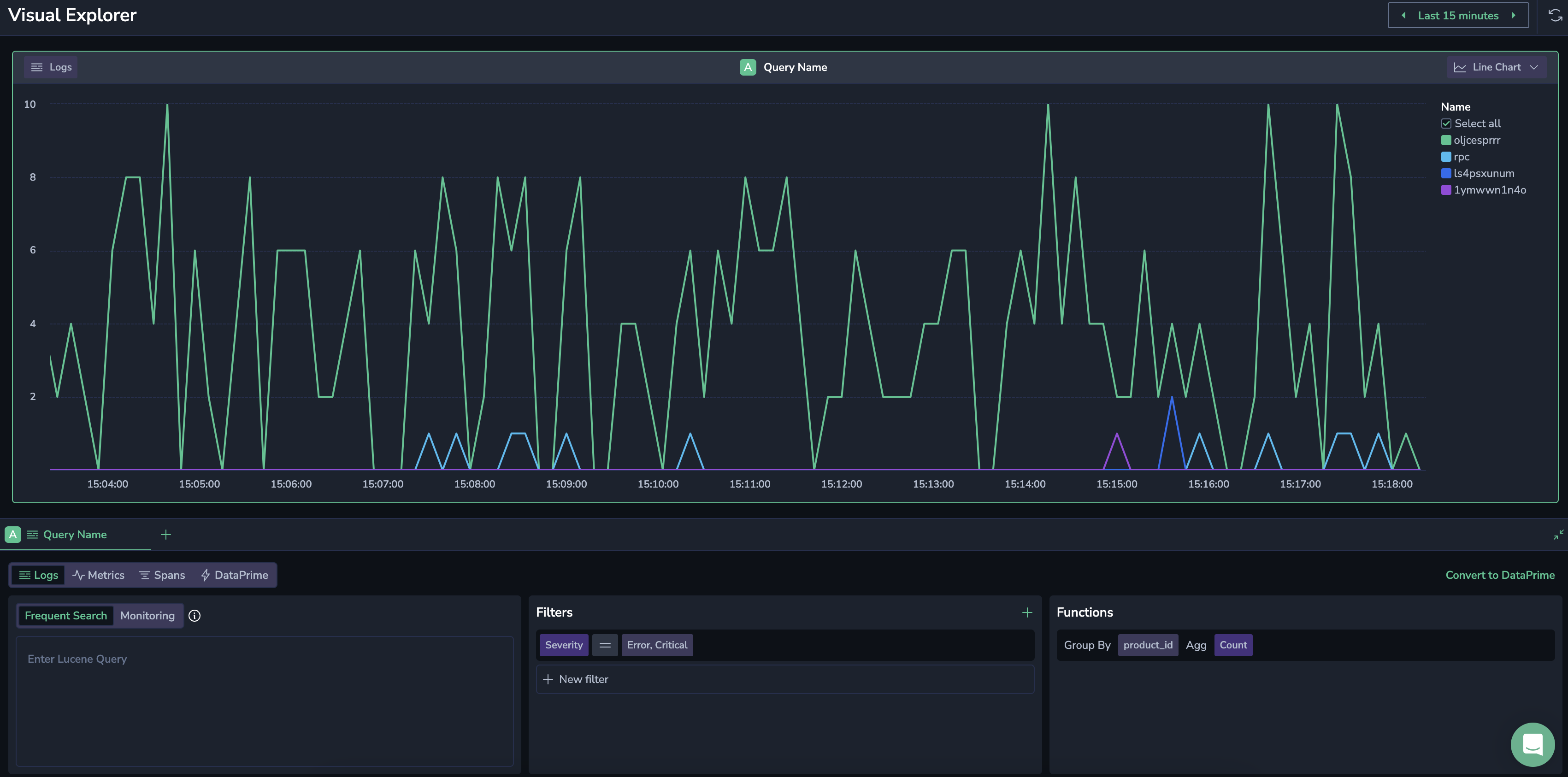This screenshot has height=777, width=1568.
Task: Select Frequent Search mode
Action: click(x=66, y=616)
